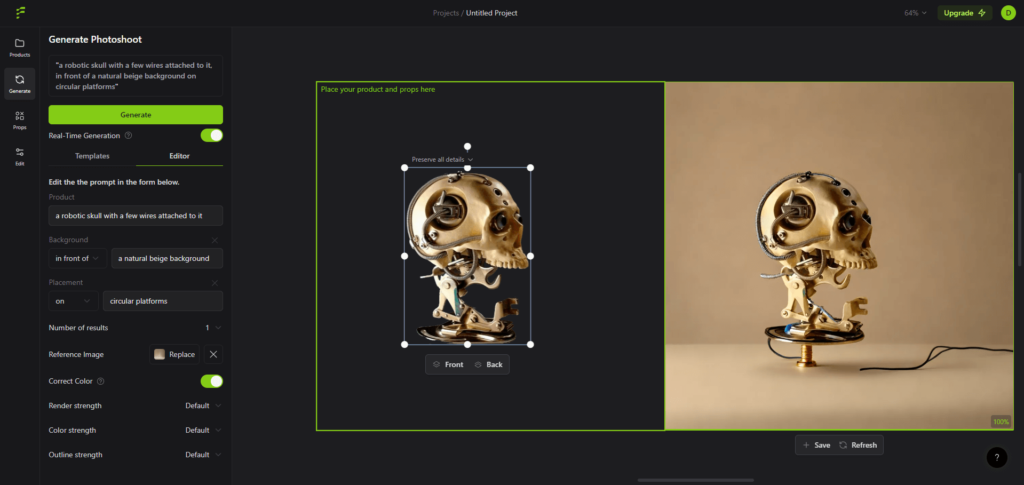Send the product to Back
The width and height of the screenshot is (1024, 485).
coord(488,364)
